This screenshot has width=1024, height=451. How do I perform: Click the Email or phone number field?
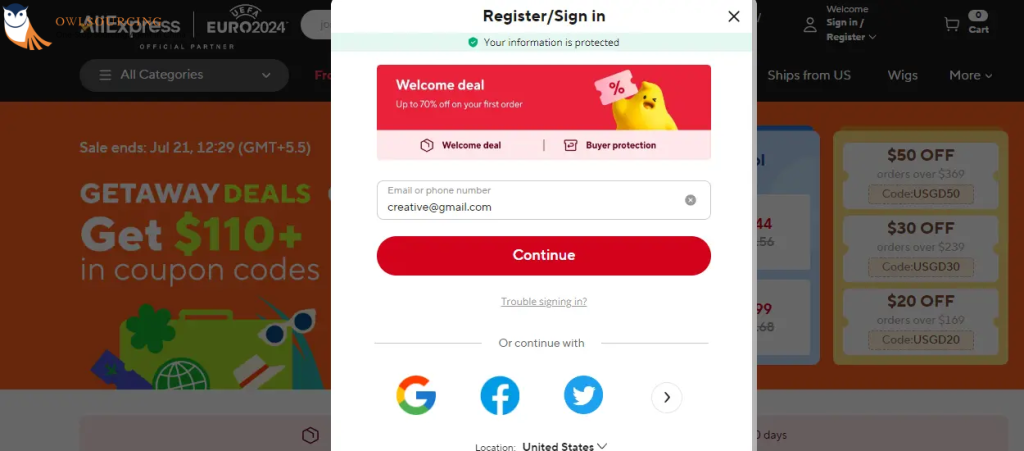(543, 200)
